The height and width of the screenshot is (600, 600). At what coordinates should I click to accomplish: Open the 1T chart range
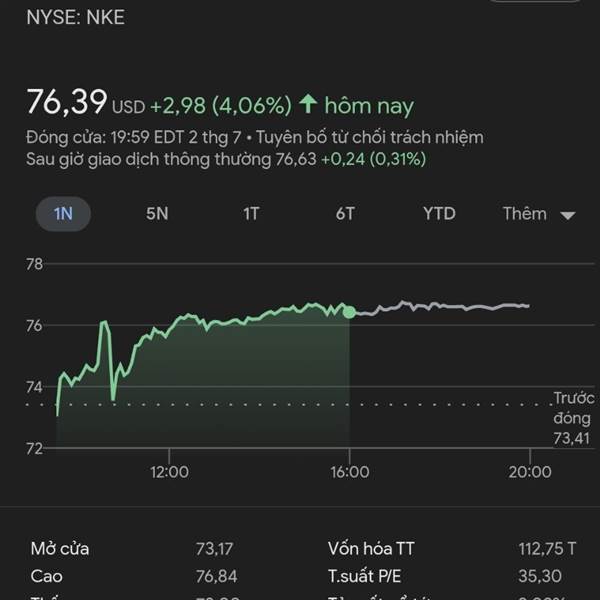(251, 214)
